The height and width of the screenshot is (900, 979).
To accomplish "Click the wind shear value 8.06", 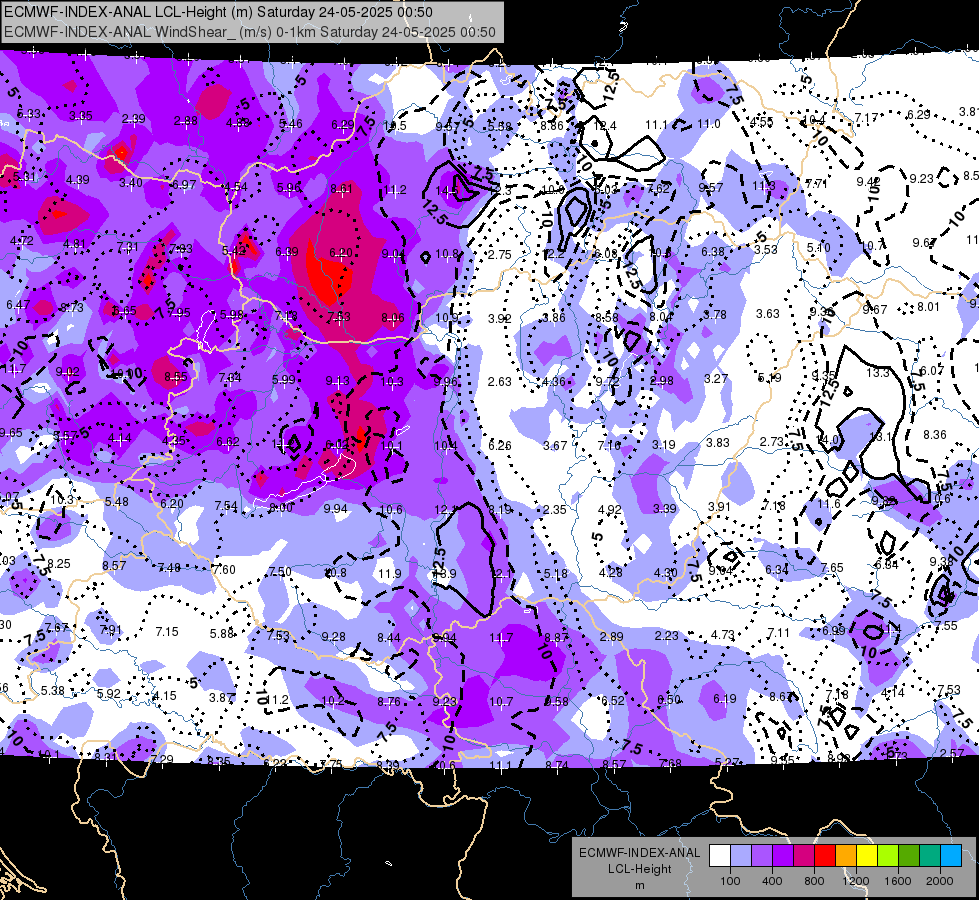I will (393, 317).
